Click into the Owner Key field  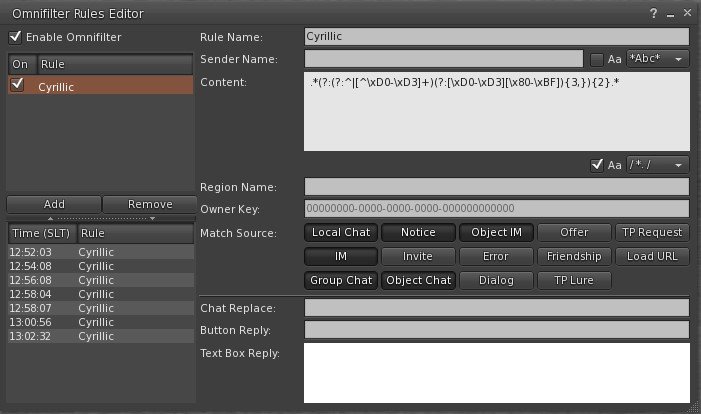click(497, 208)
